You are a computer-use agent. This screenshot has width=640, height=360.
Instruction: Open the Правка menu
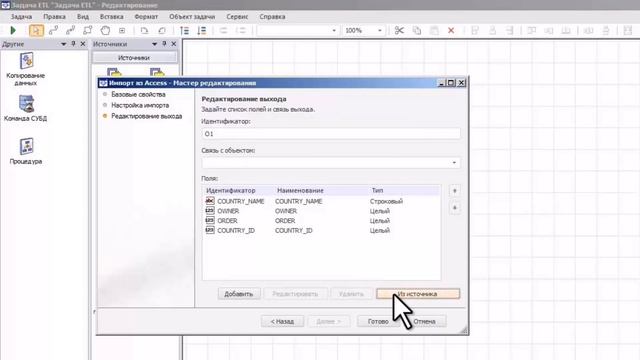click(x=54, y=17)
